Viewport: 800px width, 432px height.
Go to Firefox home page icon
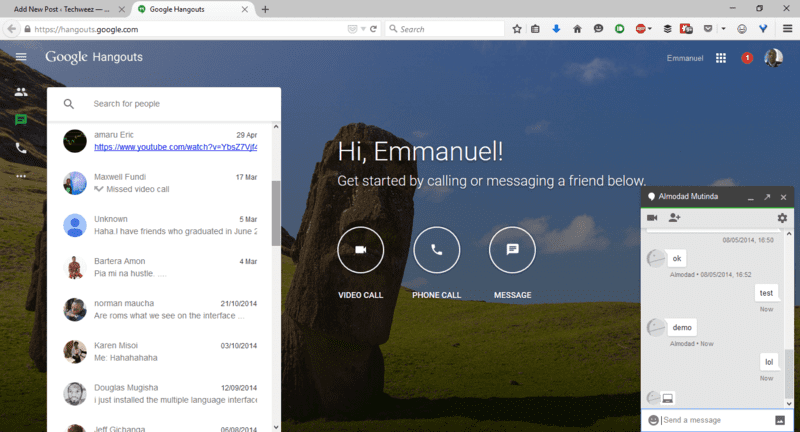[x=577, y=29]
